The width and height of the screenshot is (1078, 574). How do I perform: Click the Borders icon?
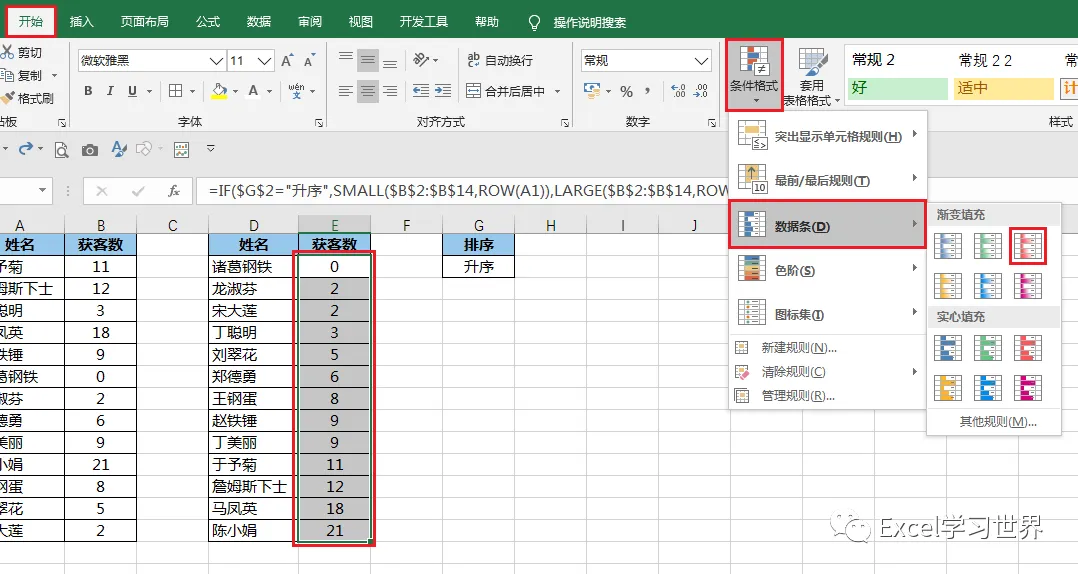175,91
